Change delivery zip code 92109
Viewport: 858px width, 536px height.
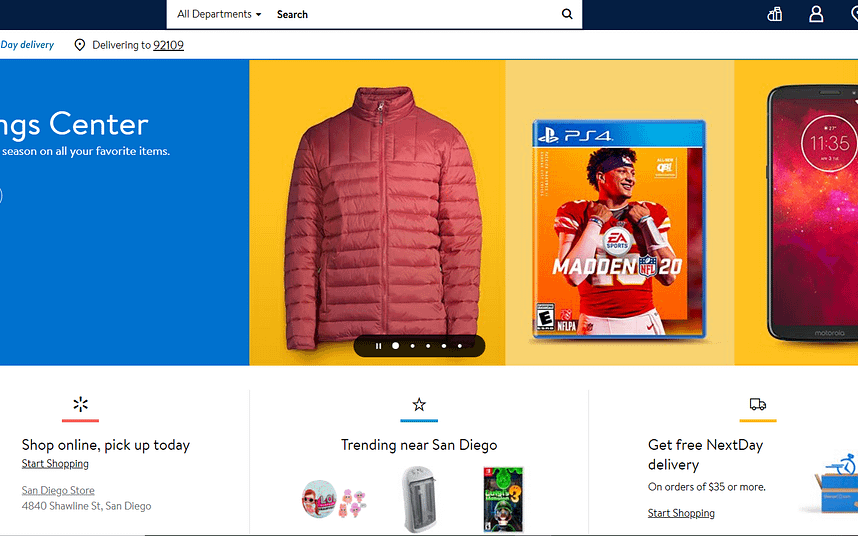pyautogui.click(x=169, y=45)
